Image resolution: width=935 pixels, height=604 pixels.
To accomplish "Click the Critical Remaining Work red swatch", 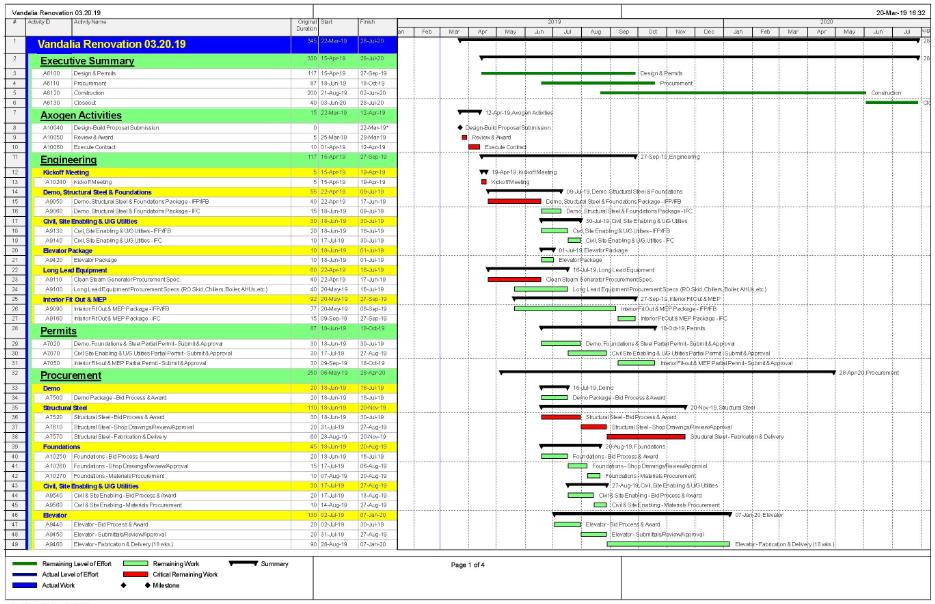I will (140, 575).
